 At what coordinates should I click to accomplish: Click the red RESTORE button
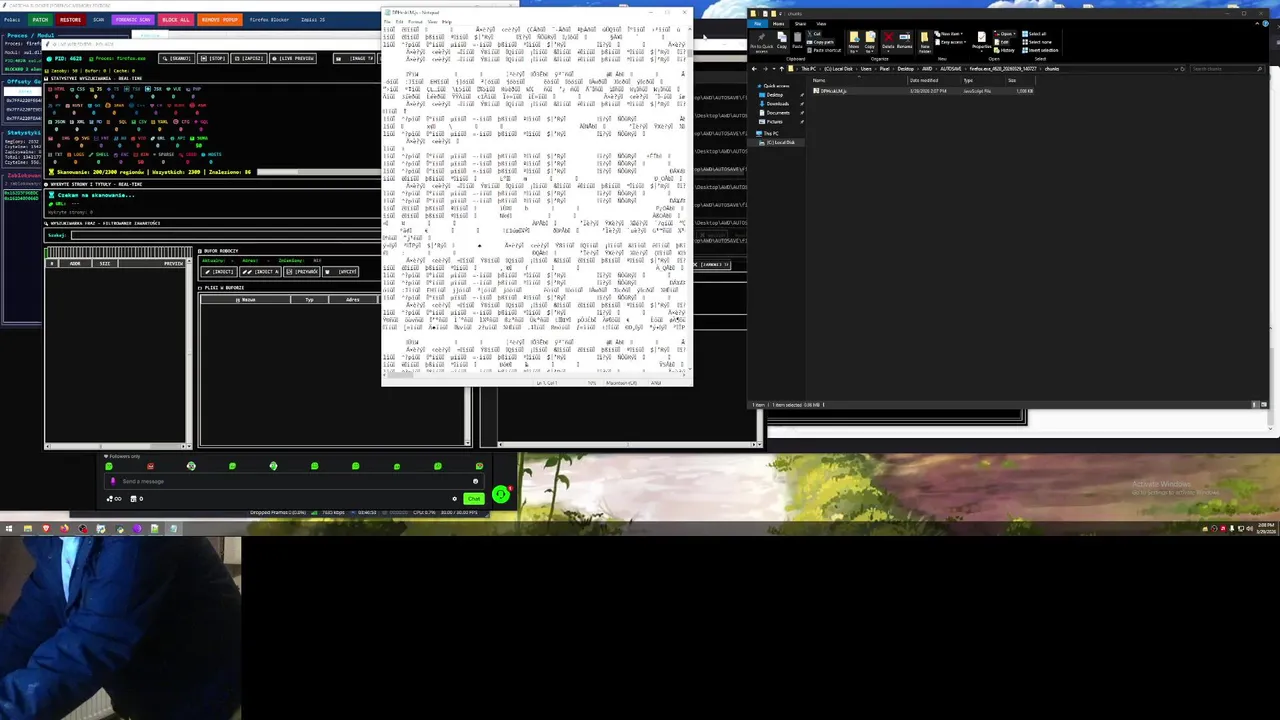pos(71,20)
